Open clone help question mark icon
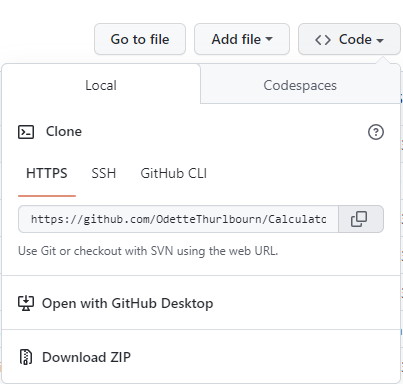The width and height of the screenshot is (403, 384). pos(376,132)
